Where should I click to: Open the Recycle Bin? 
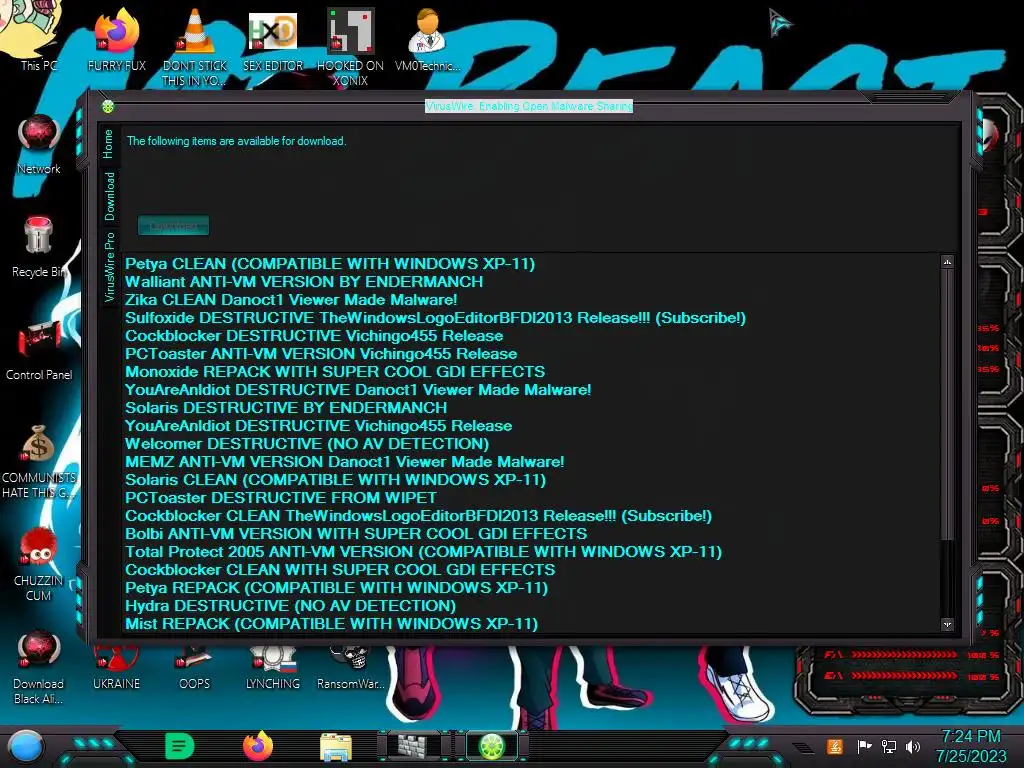[x=39, y=247]
